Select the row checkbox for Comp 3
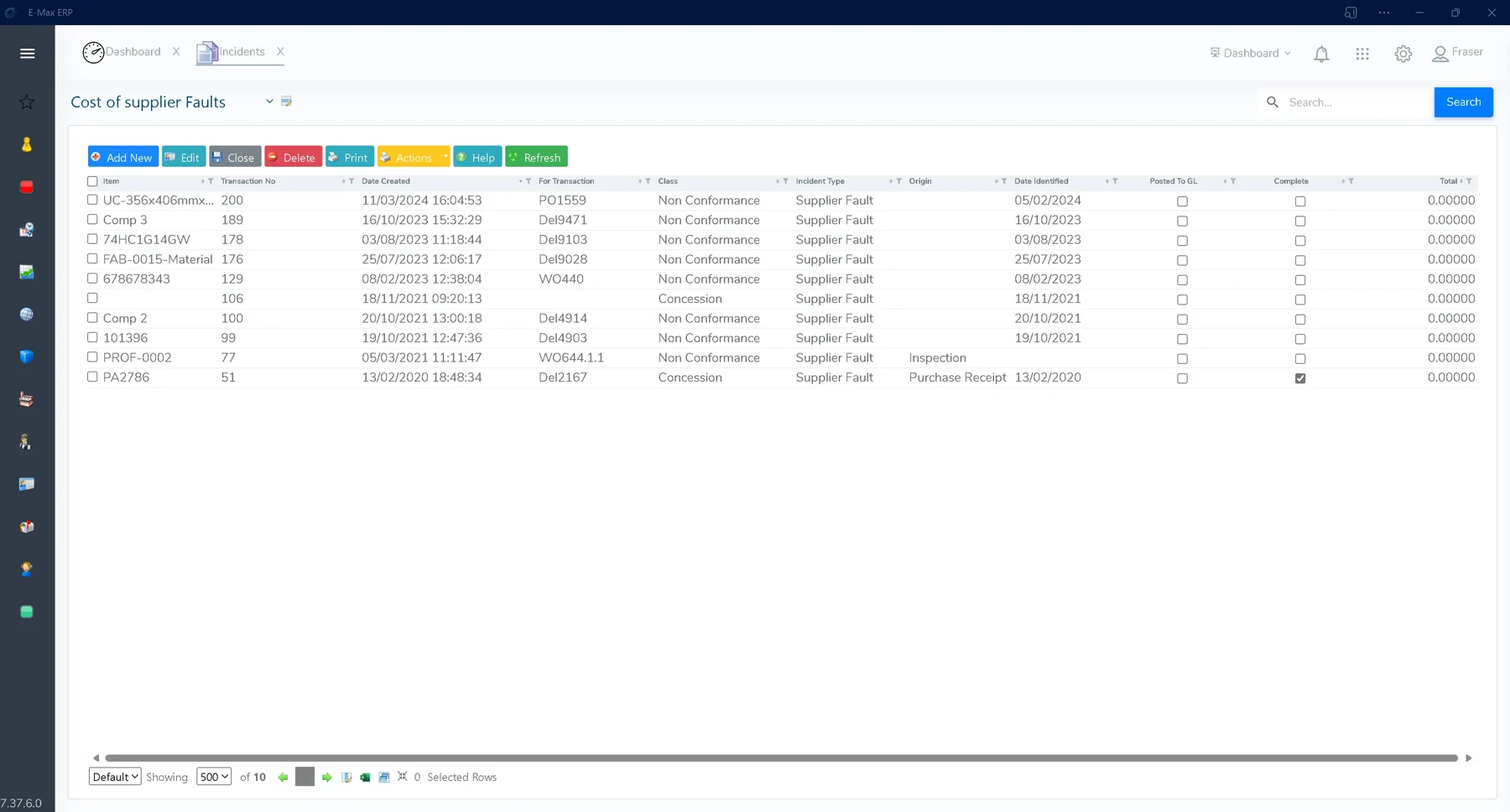1510x812 pixels. coord(92,220)
